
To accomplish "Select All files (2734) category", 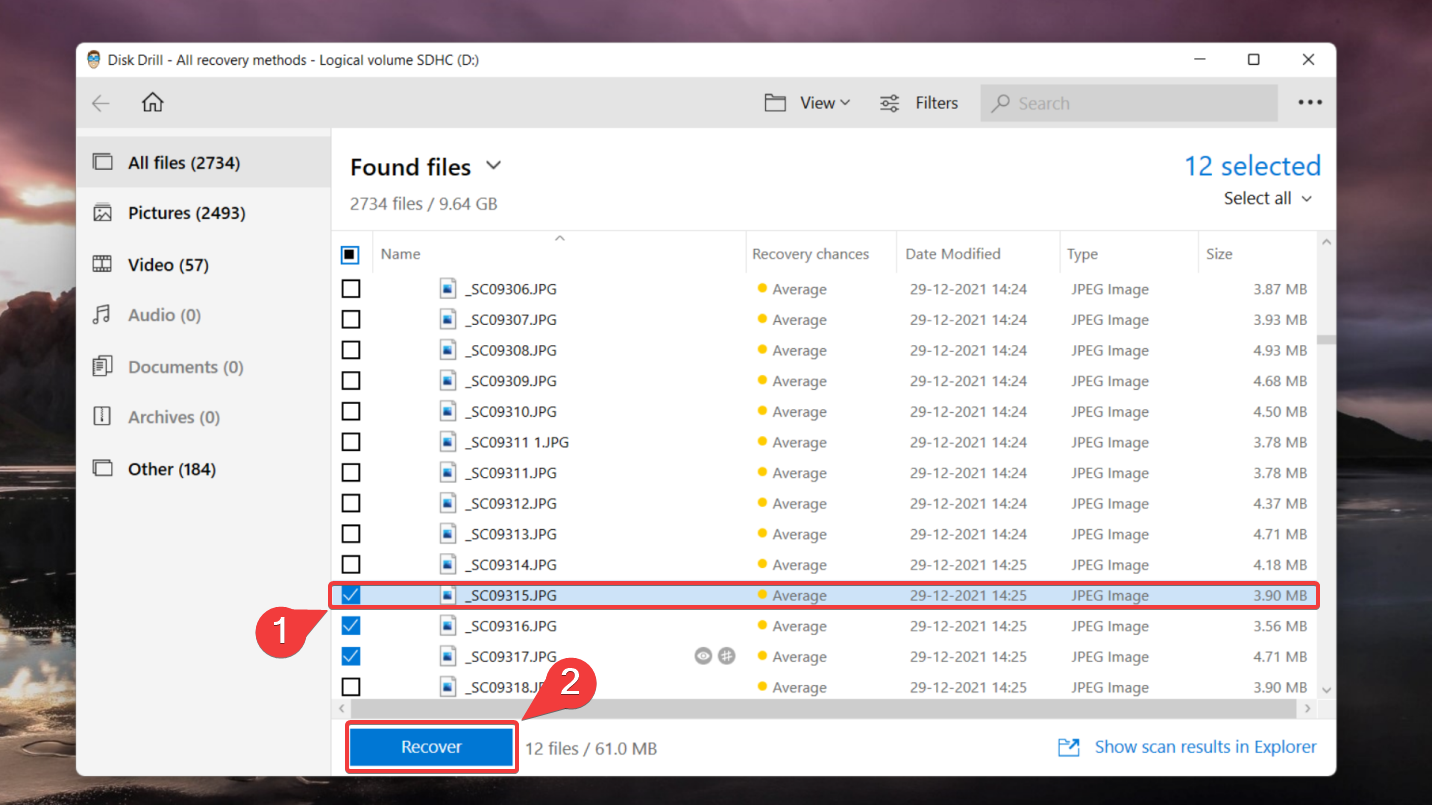I will coord(203,162).
